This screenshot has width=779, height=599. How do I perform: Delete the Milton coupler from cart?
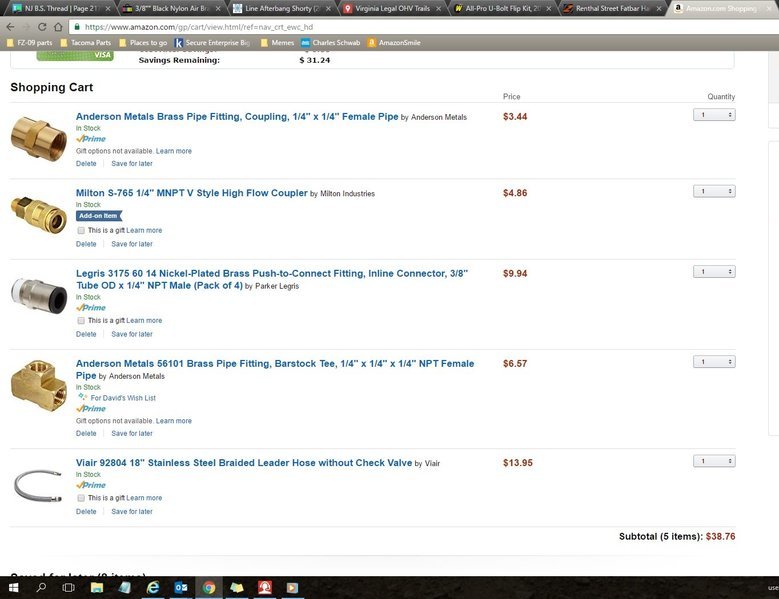[x=86, y=244]
